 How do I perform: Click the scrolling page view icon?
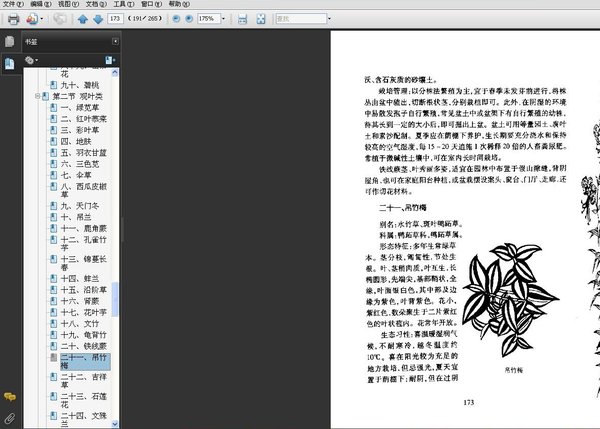(x=242, y=19)
